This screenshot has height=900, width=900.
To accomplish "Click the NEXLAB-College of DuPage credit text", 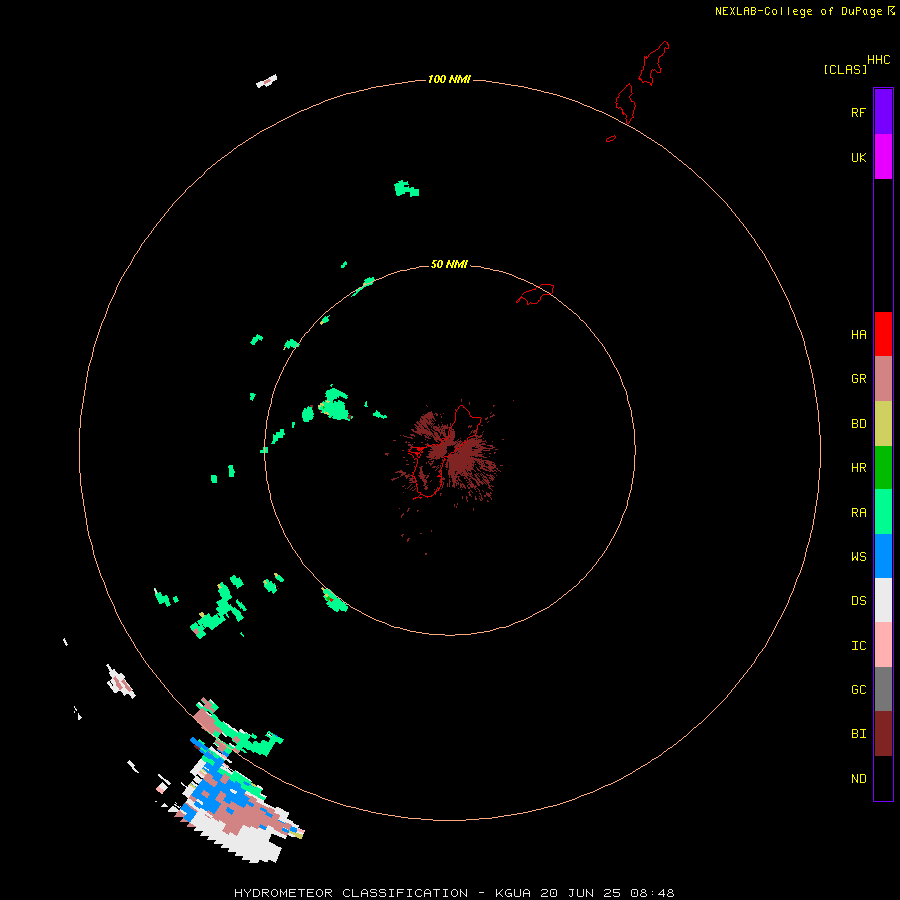I will click(798, 11).
